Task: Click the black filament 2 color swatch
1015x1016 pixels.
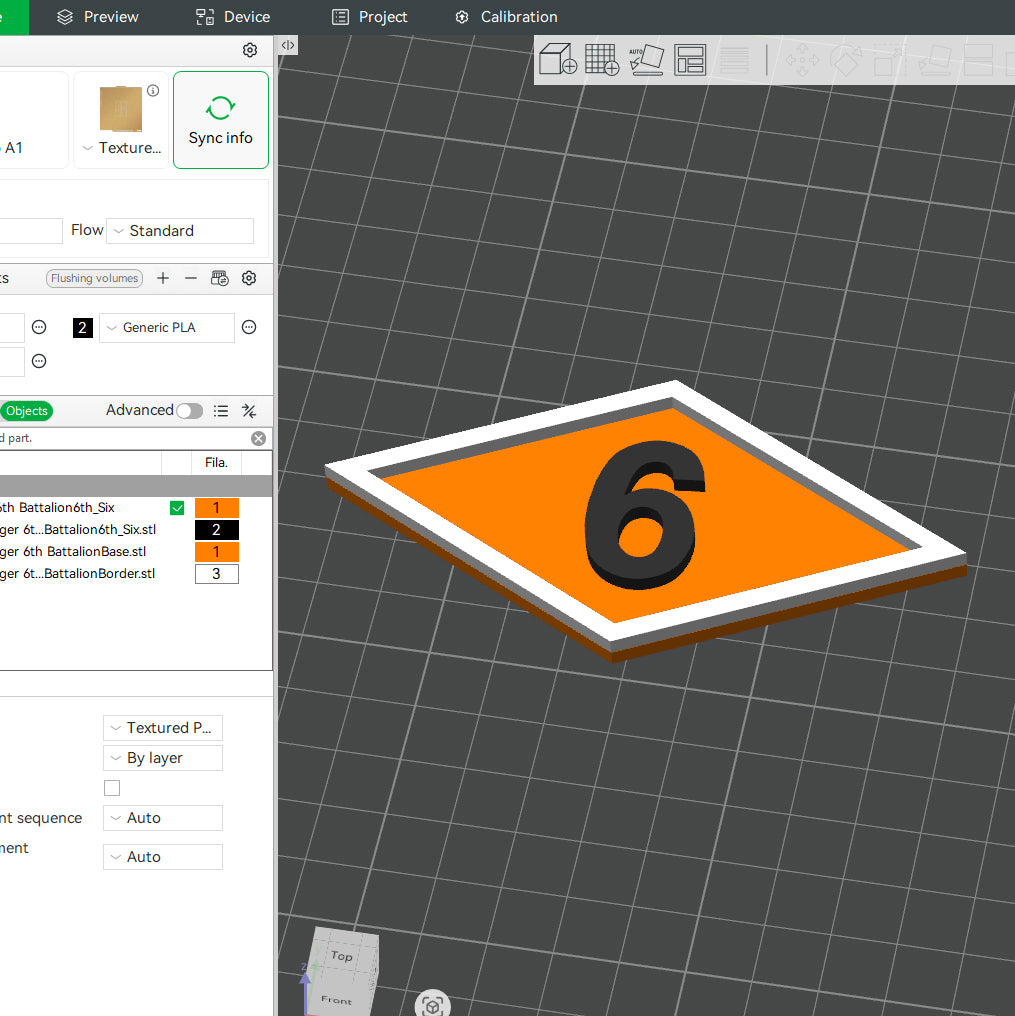Action: [83, 328]
